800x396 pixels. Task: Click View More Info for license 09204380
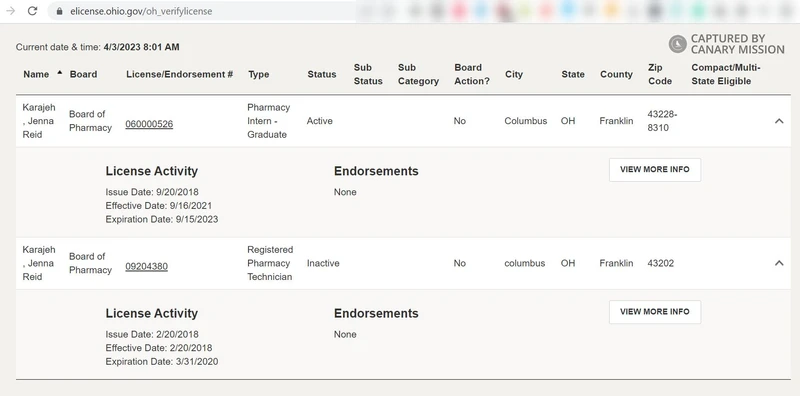(x=655, y=312)
